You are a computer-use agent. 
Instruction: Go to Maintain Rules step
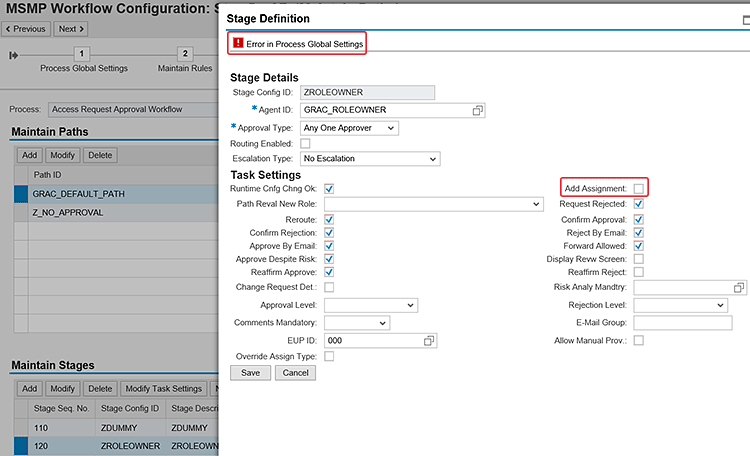(x=184, y=54)
